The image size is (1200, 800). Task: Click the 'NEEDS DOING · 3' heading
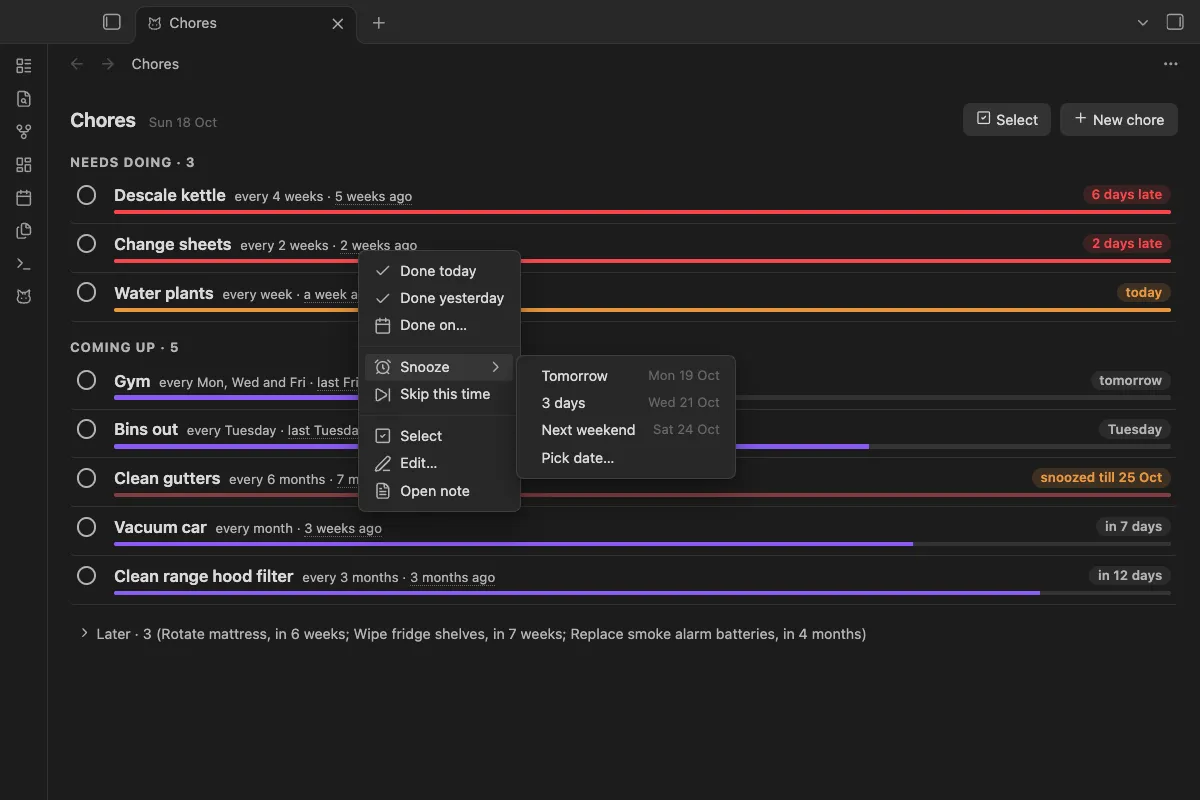pos(132,162)
